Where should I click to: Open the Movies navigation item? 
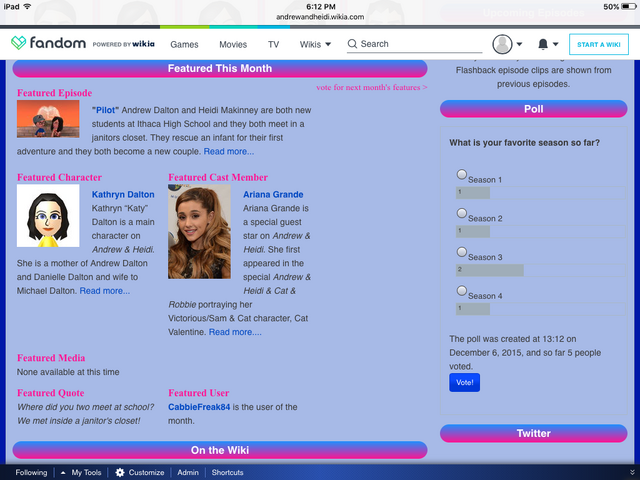coord(233,44)
